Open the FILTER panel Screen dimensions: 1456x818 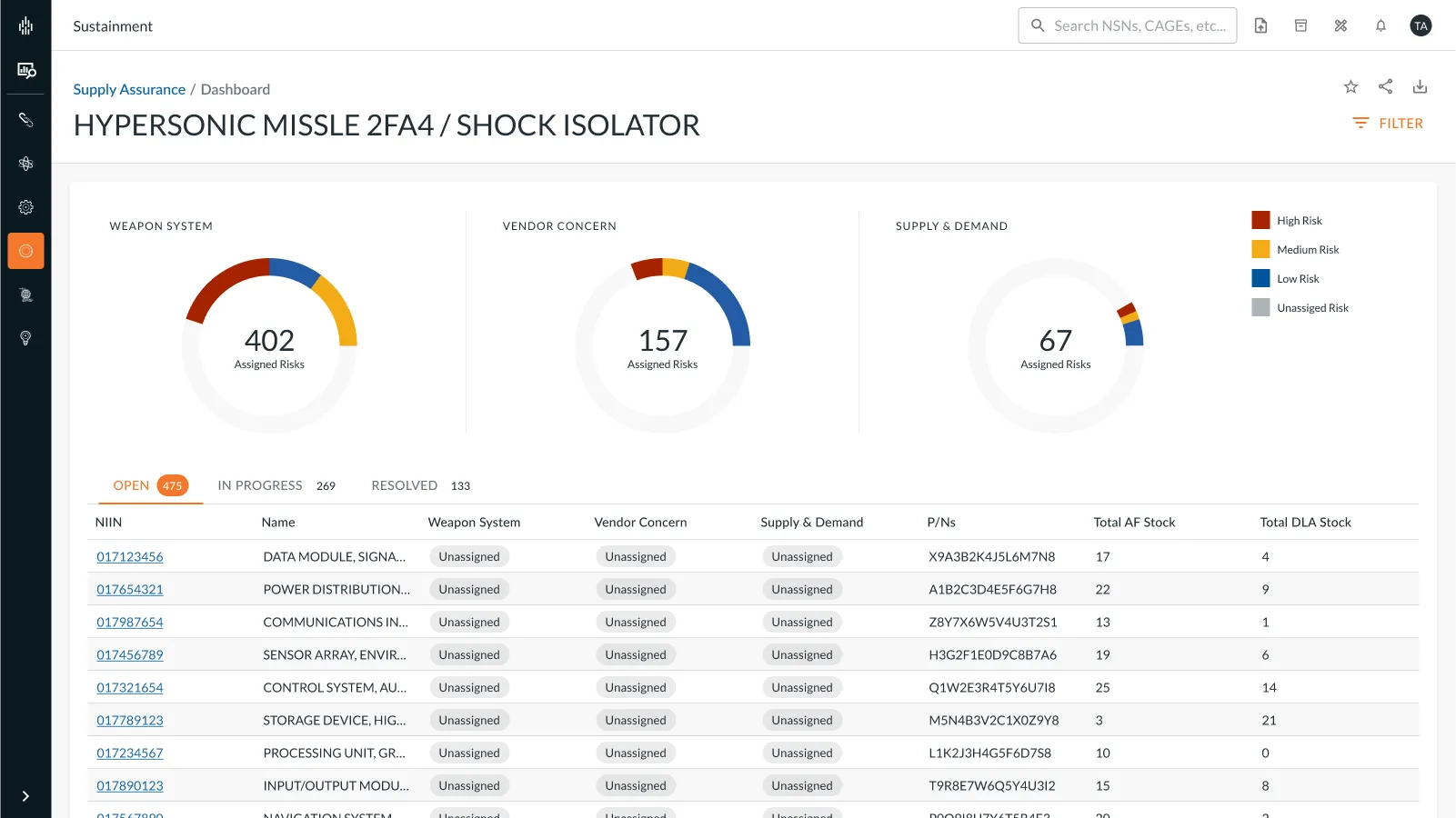pyautogui.click(x=1388, y=124)
